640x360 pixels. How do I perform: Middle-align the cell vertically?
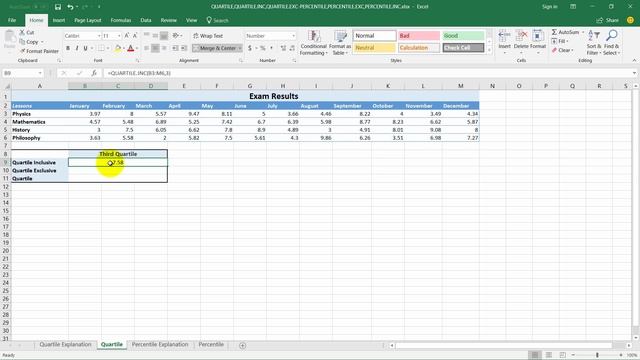point(155,36)
